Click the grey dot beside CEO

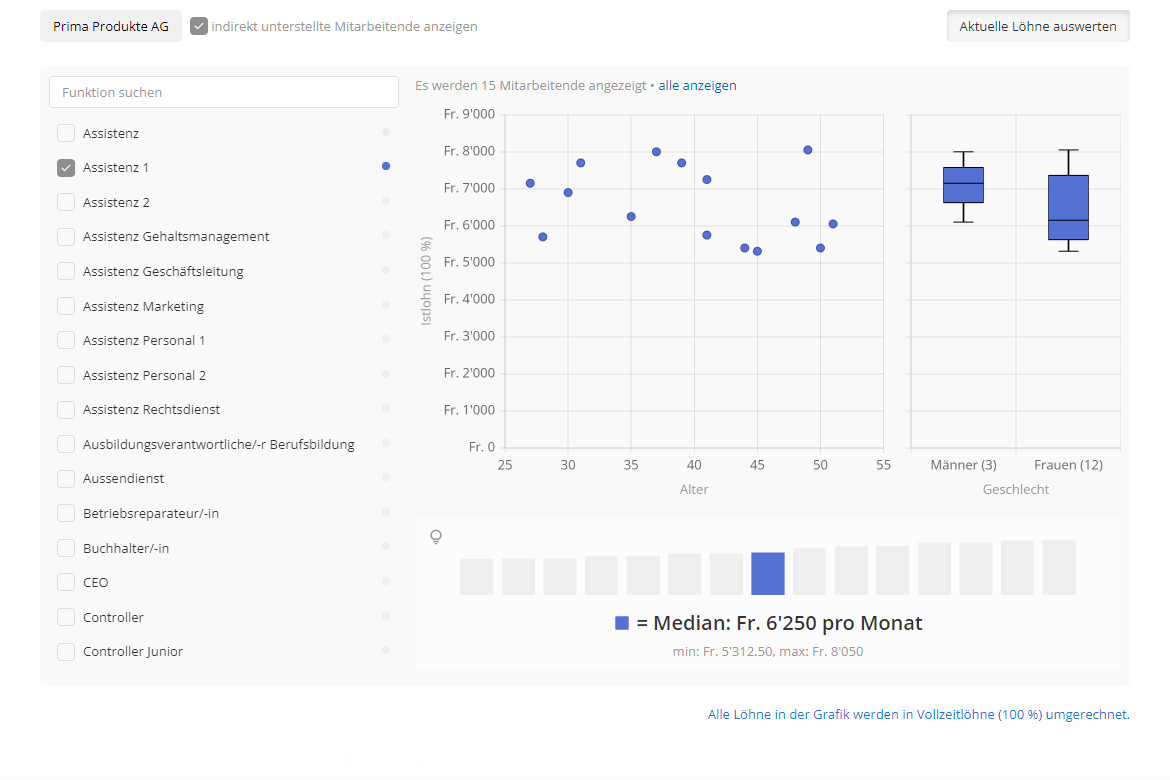386,581
